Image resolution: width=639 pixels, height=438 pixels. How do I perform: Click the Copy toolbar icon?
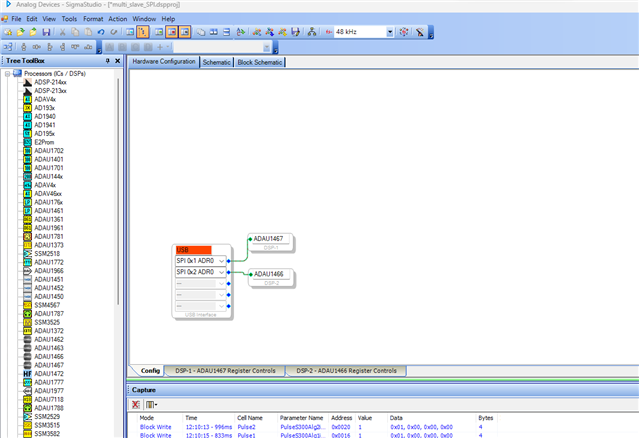coord(75,32)
